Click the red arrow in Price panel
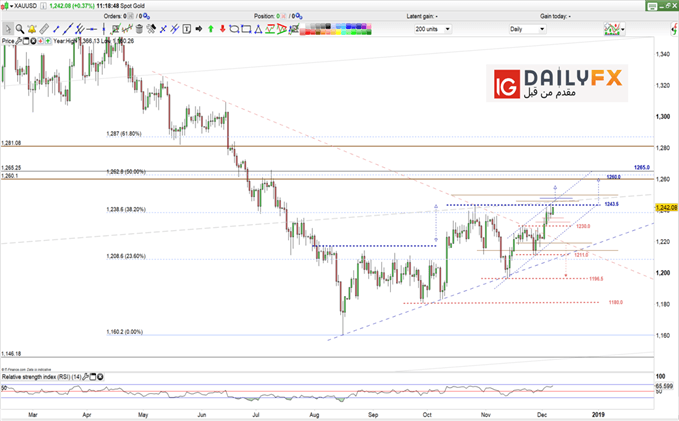The height and width of the screenshot is (421, 679). point(40,41)
